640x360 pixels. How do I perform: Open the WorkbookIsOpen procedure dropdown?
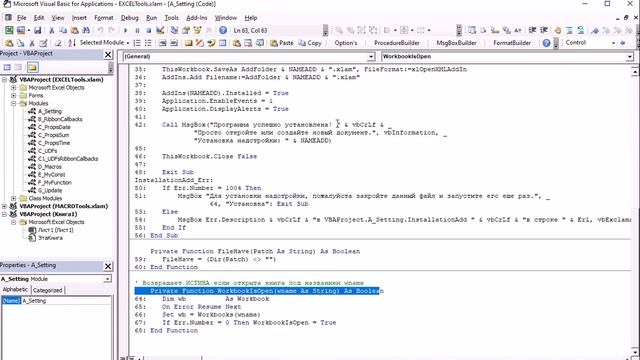(x=630, y=57)
